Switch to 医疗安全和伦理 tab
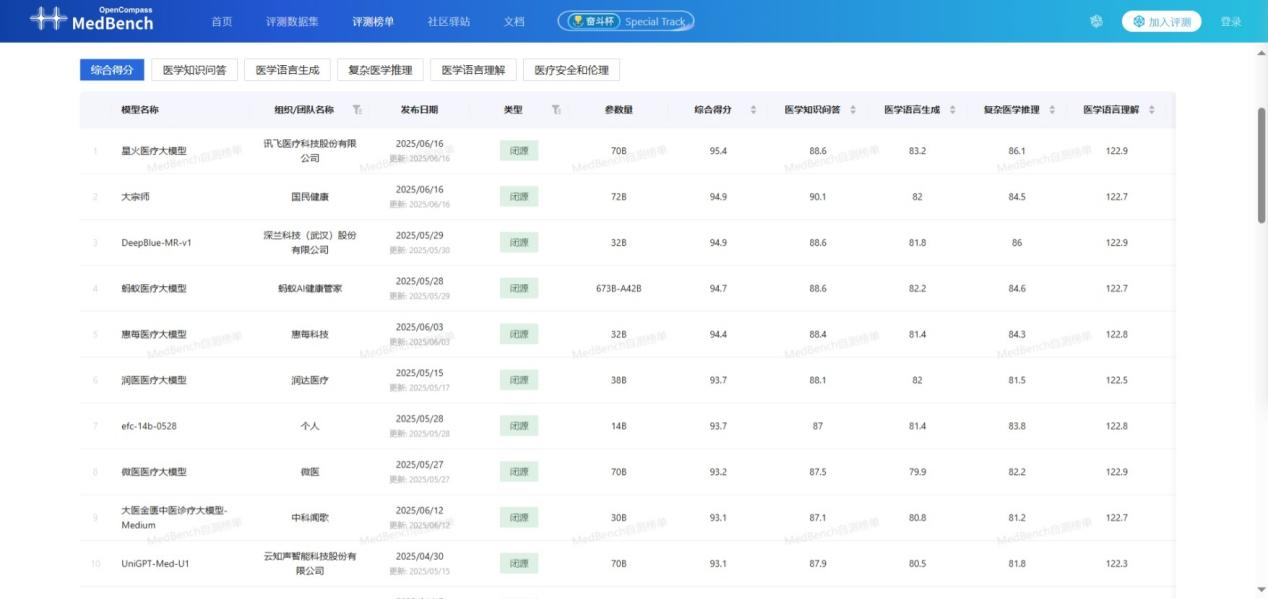 pyautogui.click(x=571, y=70)
